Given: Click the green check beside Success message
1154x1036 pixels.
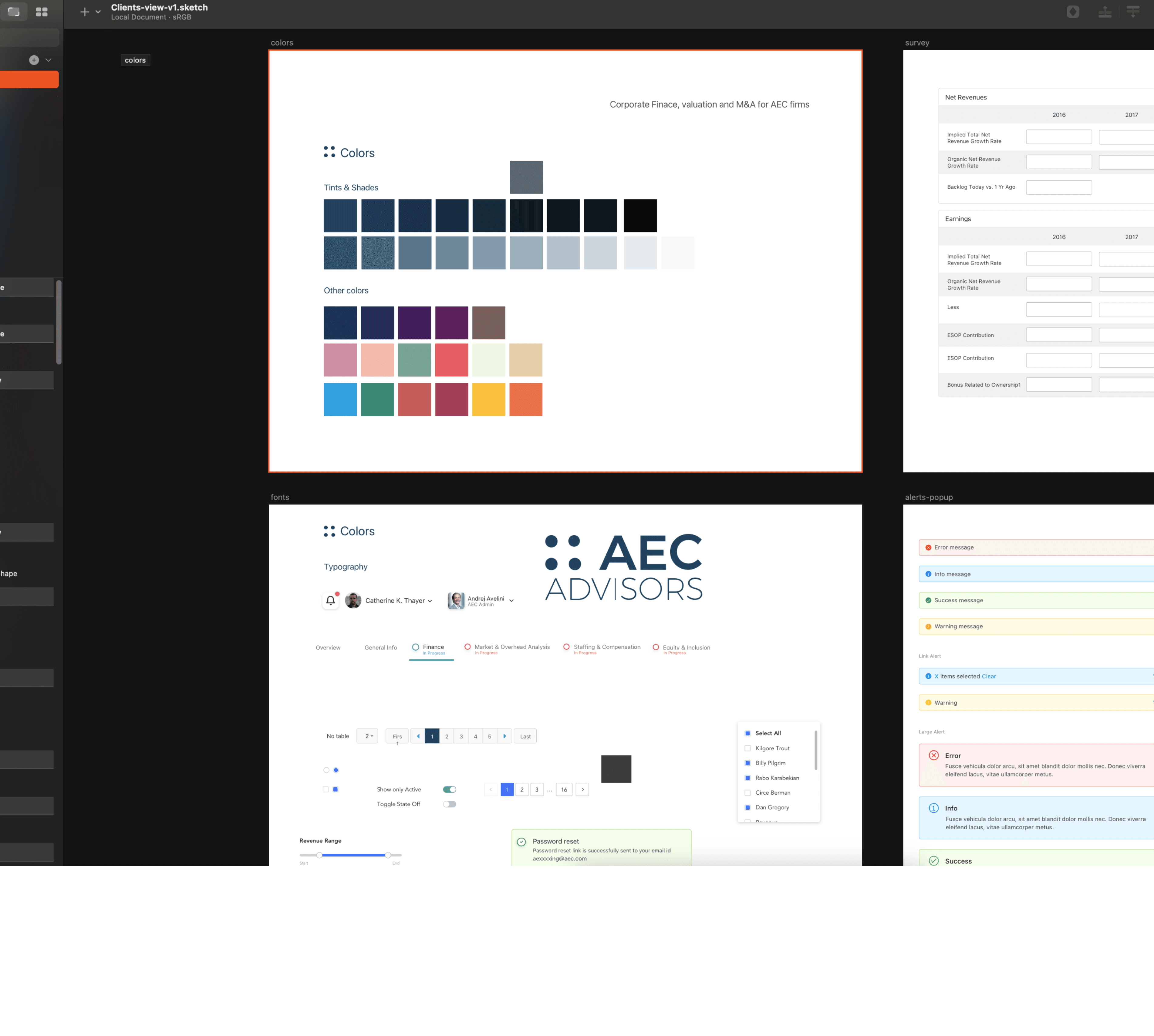Looking at the screenshot, I should pyautogui.click(x=928, y=600).
